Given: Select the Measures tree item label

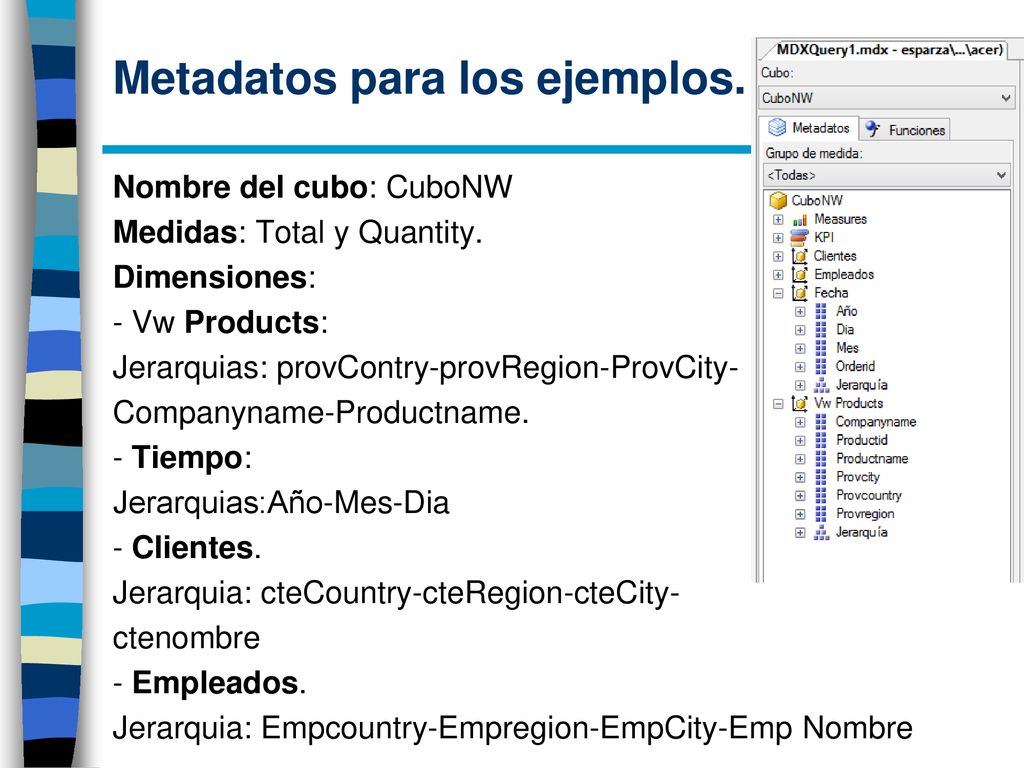Looking at the screenshot, I should click(840, 219).
